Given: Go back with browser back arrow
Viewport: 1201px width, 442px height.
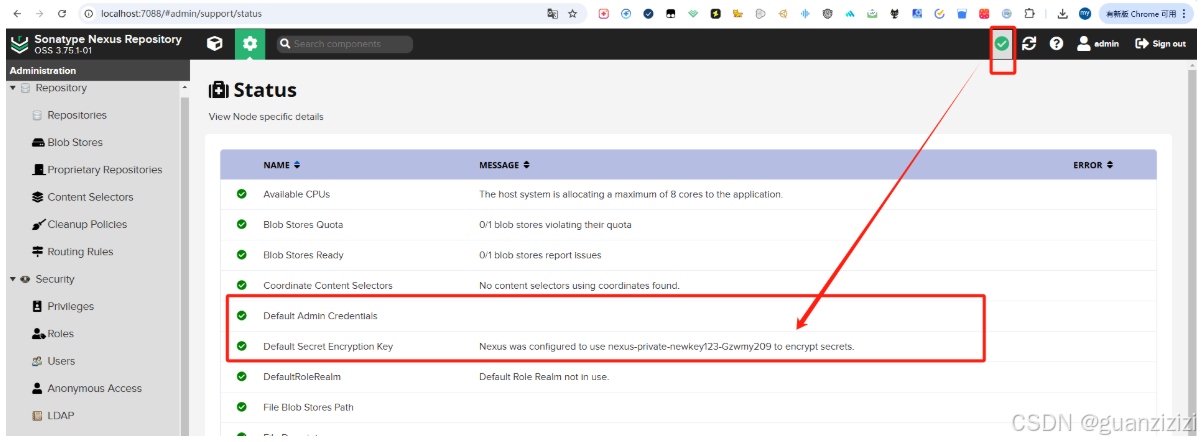Looking at the screenshot, I should coord(17,14).
